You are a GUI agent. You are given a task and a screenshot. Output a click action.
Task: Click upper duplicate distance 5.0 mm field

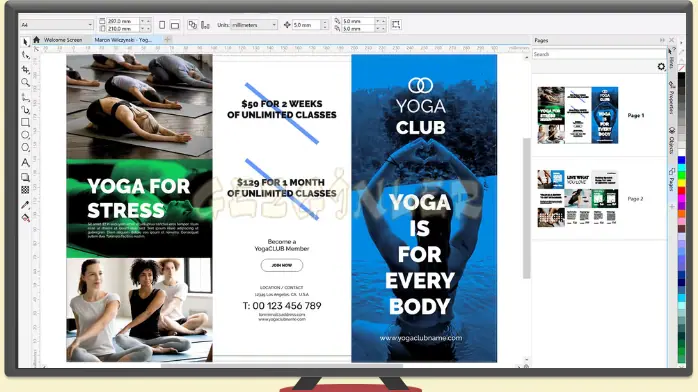point(358,21)
